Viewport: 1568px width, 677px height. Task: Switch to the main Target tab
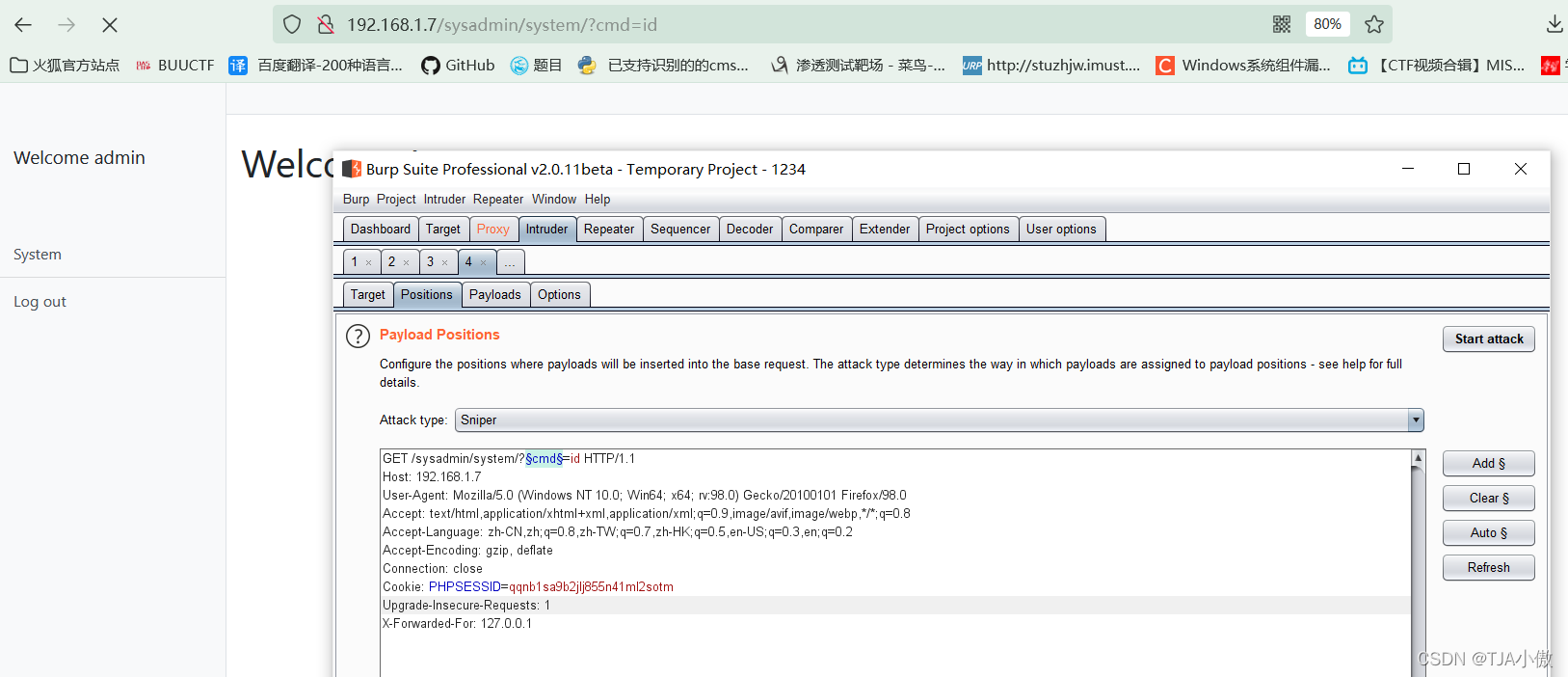(443, 230)
